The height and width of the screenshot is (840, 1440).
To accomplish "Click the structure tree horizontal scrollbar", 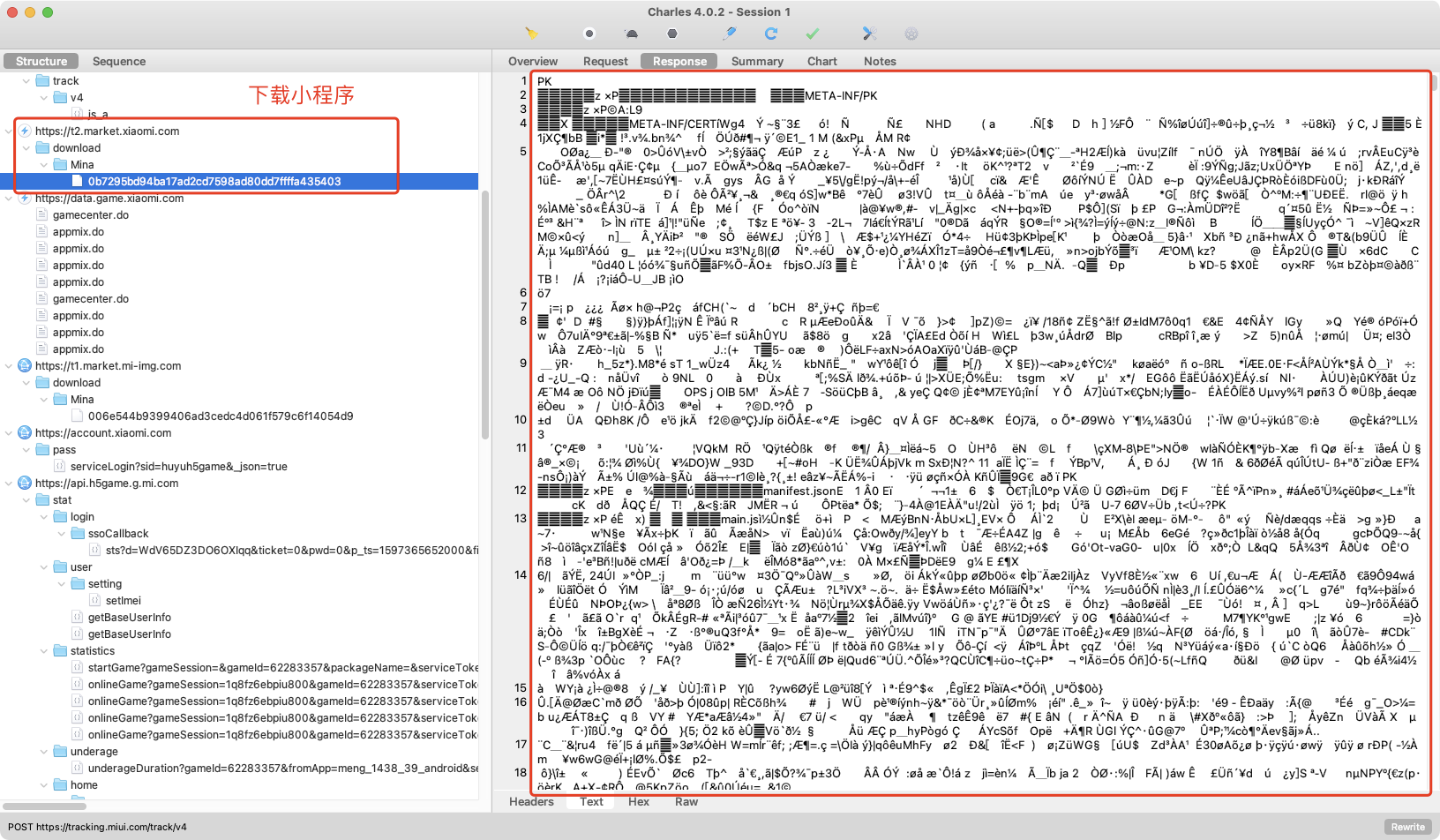I will coord(44,806).
